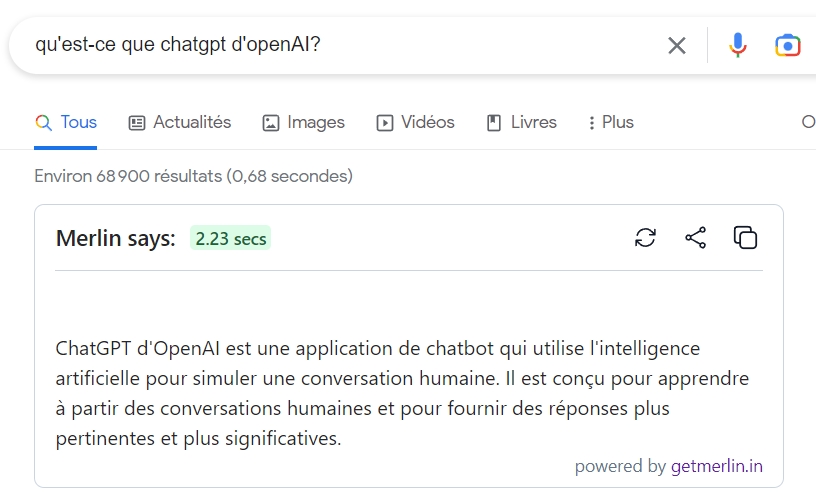
Task: Select the Vidéos tab
Action: point(415,122)
